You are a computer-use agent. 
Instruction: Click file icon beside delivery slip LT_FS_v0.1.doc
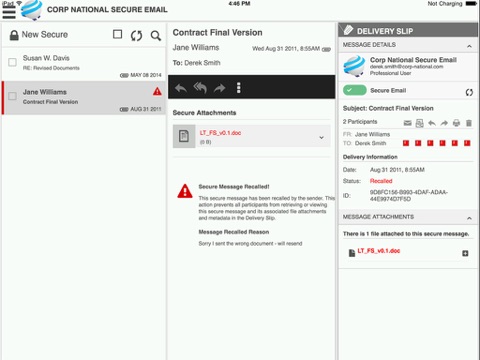click(352, 253)
